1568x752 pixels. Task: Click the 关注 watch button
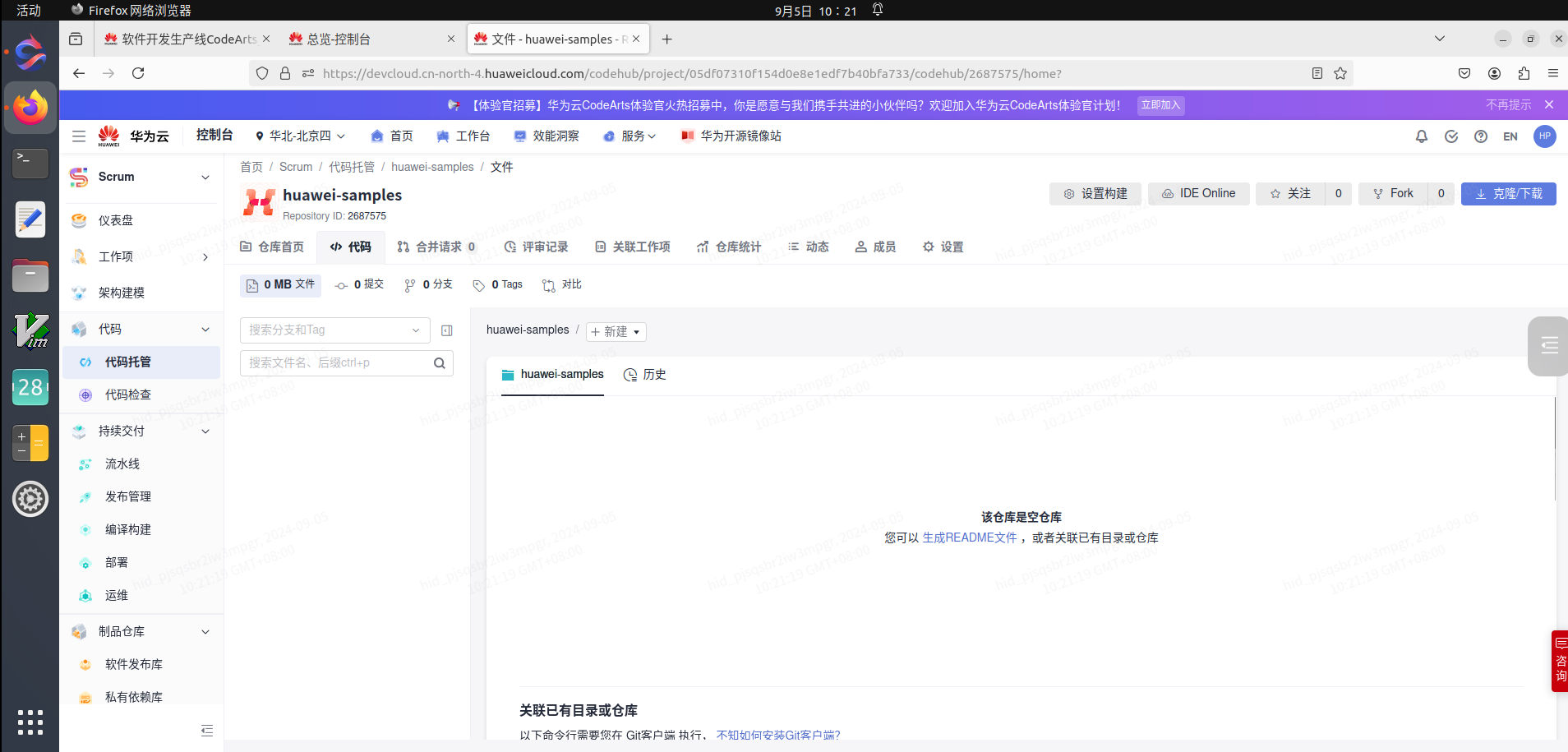point(1291,194)
